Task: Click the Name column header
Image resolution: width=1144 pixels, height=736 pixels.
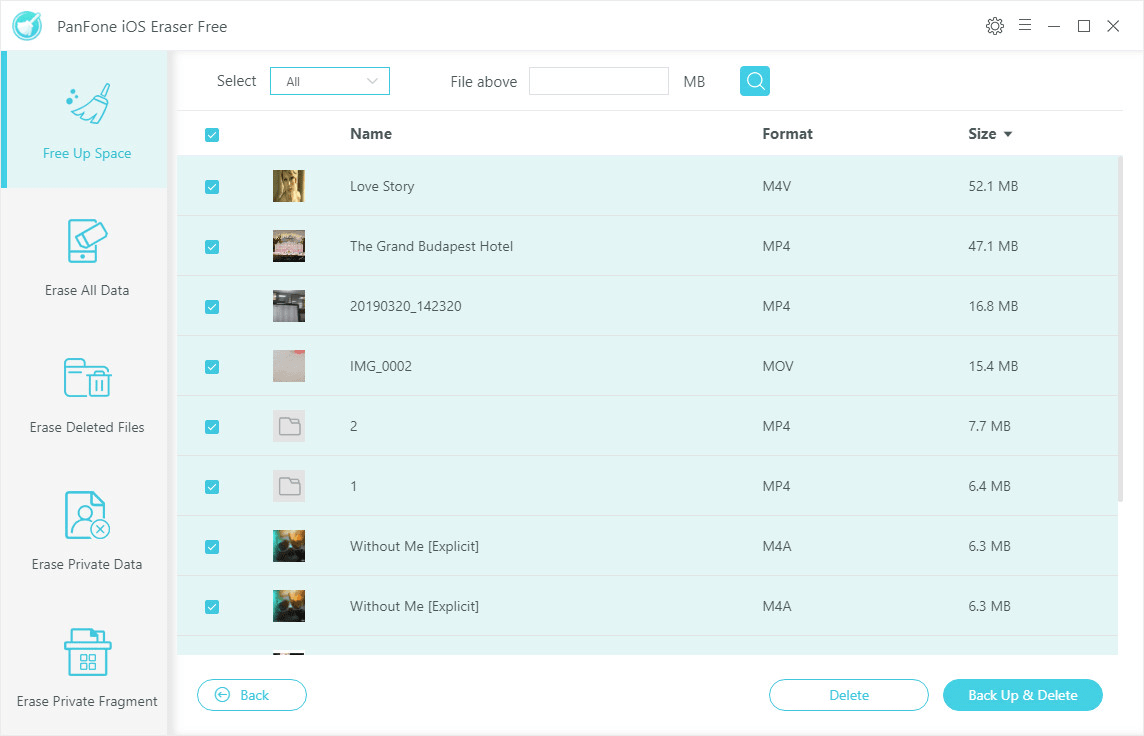Action: (x=371, y=133)
